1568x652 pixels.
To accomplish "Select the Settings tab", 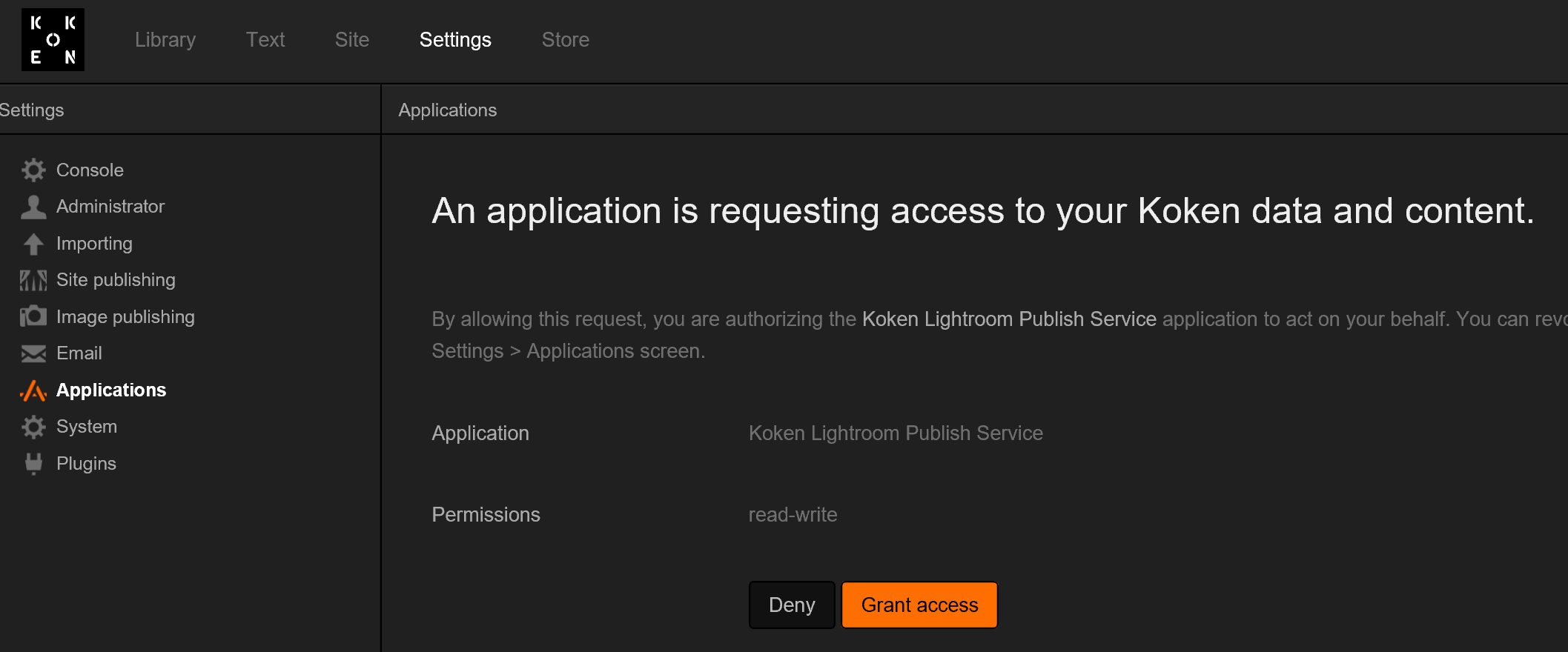I will 455,40.
